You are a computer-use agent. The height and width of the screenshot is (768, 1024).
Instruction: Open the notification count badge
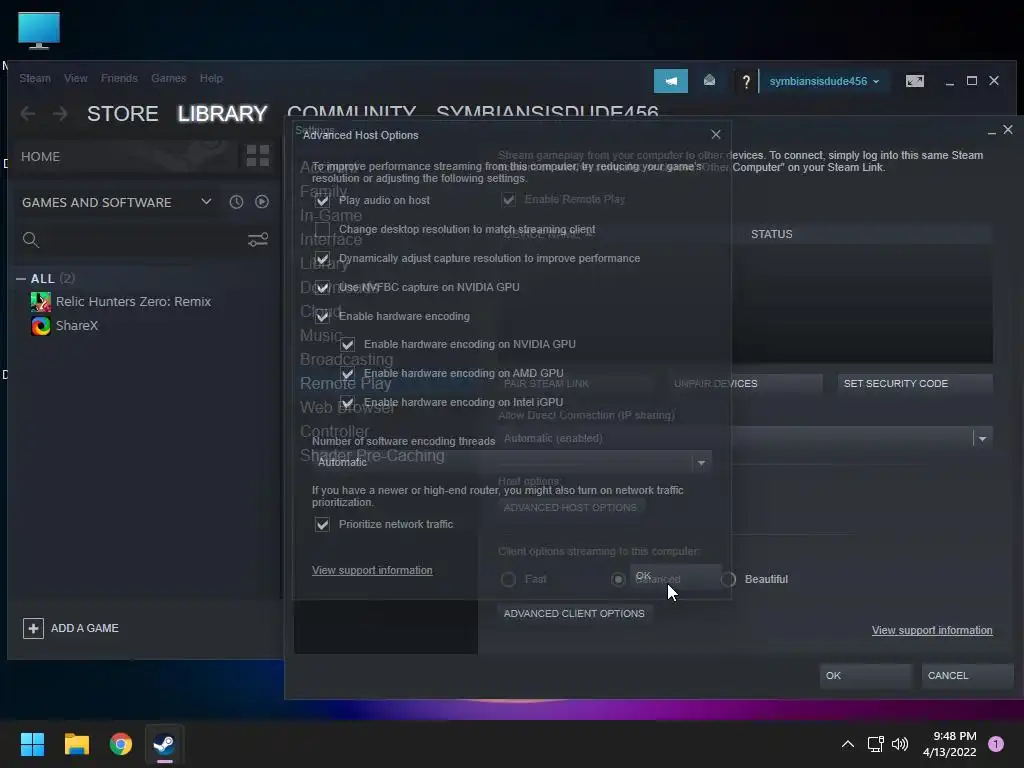995,744
